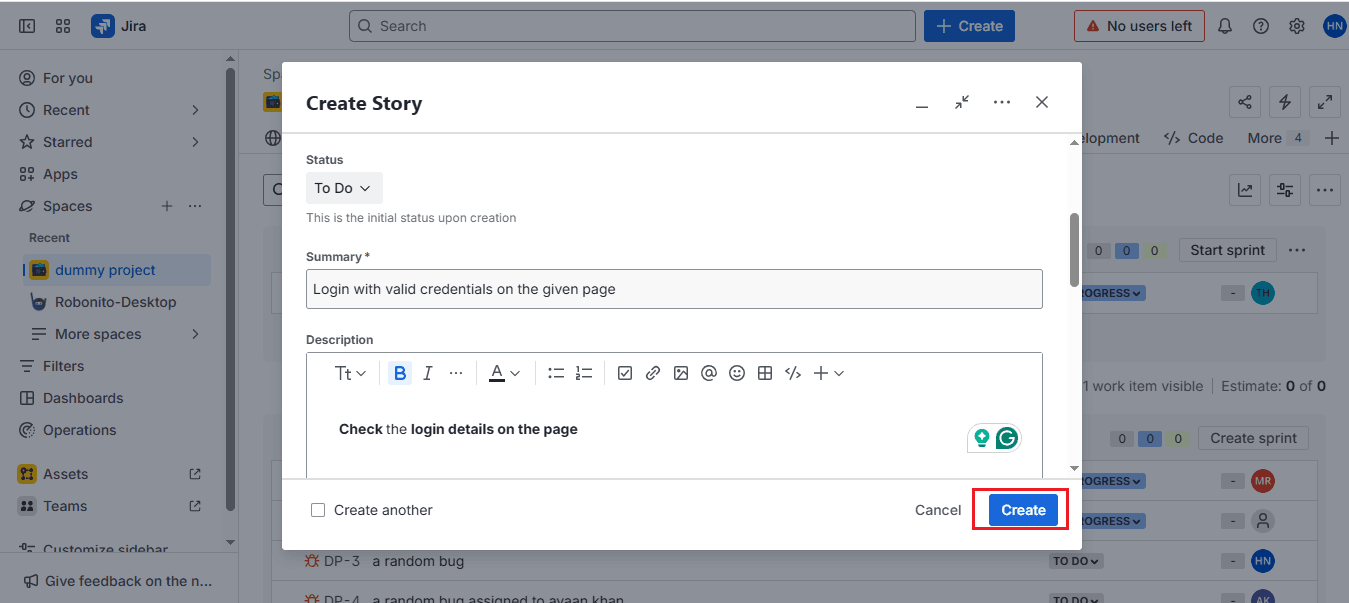Screen dimensions: 1349x603
Task: Click Create to submit the story
Action: [1023, 510]
